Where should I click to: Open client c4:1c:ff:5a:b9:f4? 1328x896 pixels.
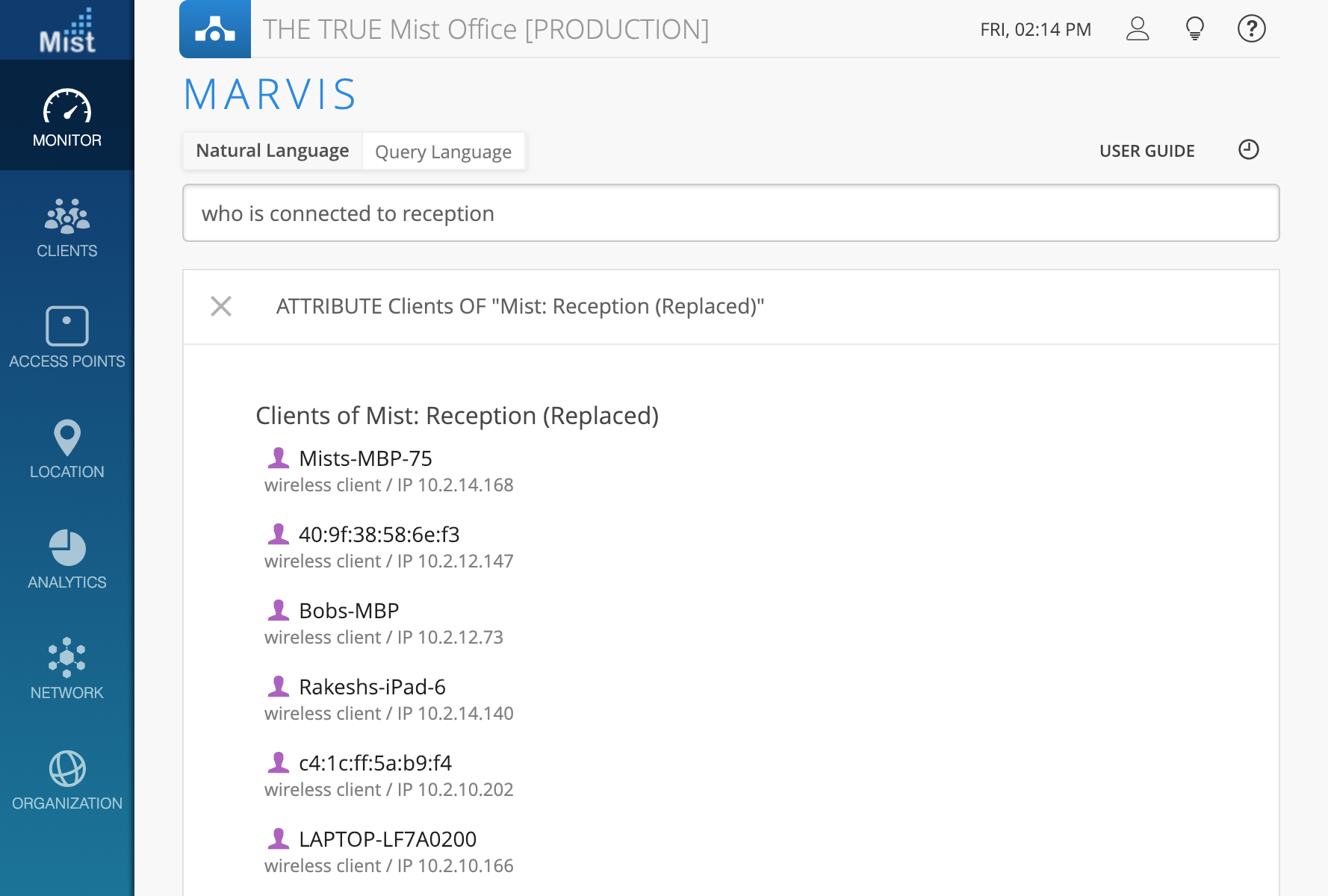click(376, 763)
